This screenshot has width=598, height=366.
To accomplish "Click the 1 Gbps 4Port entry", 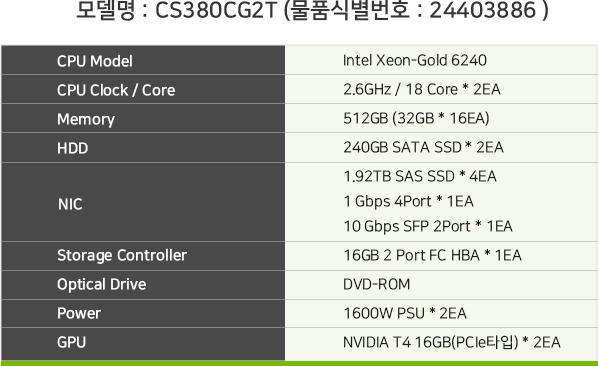I will [x=408, y=201].
